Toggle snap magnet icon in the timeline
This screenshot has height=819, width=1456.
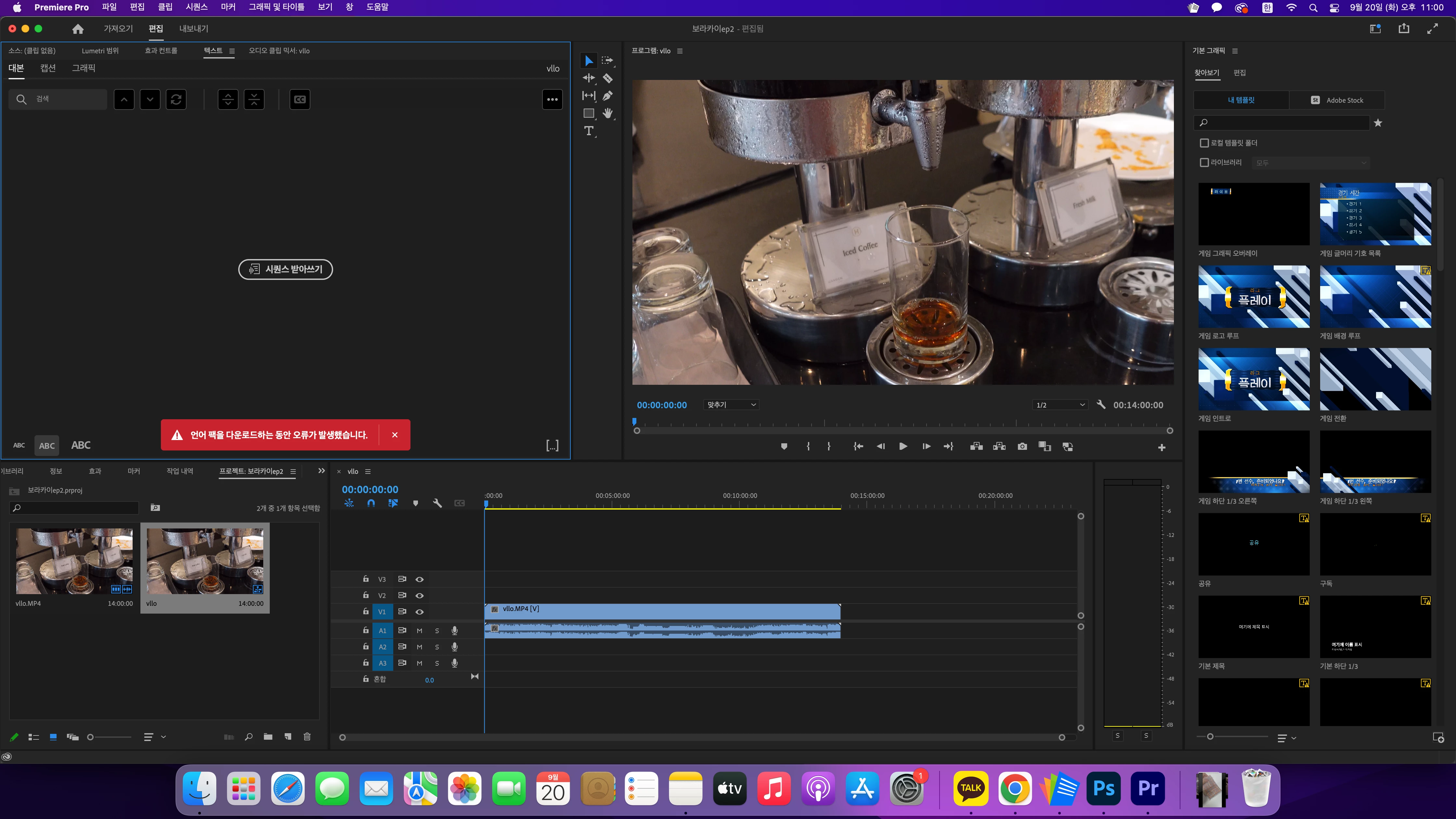(x=371, y=503)
